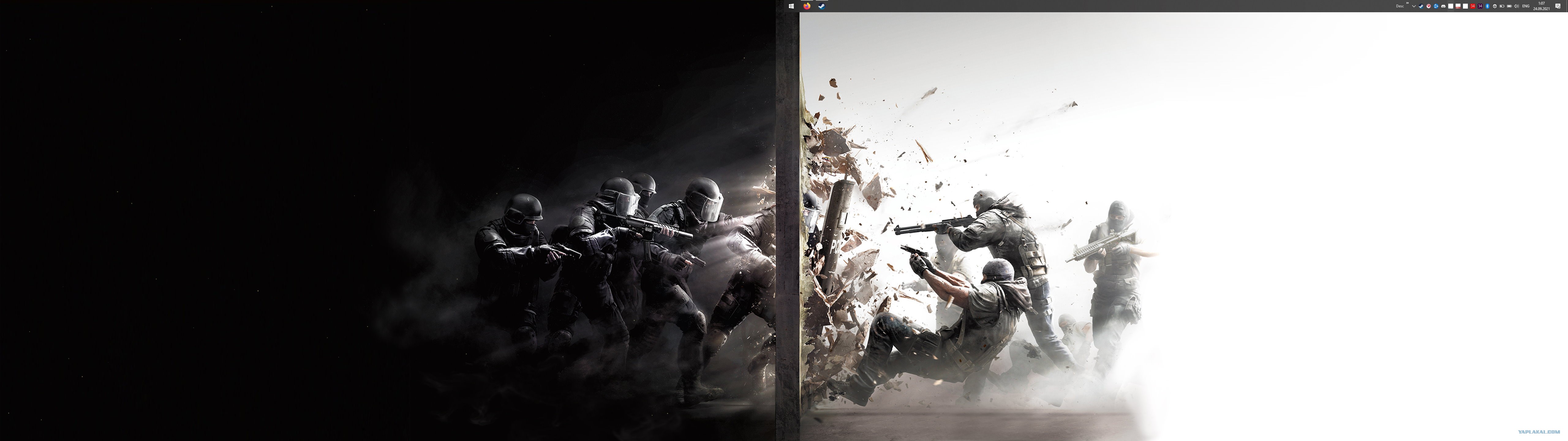Open the clock showing 1:07 24.09.2021
The width and height of the screenshot is (1568, 441).
(x=1541, y=6)
